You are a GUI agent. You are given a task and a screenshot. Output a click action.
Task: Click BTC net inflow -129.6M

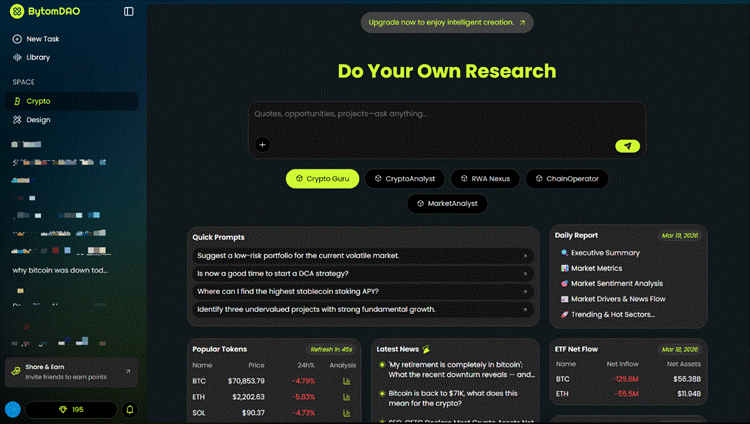[625, 379]
